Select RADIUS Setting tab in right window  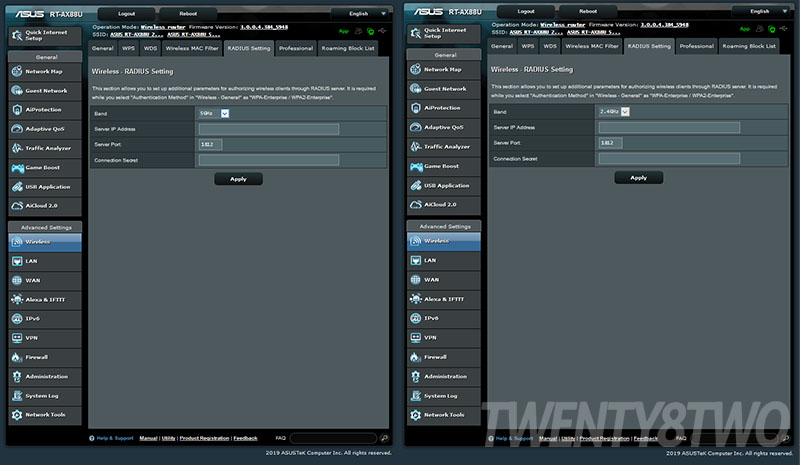coord(649,46)
